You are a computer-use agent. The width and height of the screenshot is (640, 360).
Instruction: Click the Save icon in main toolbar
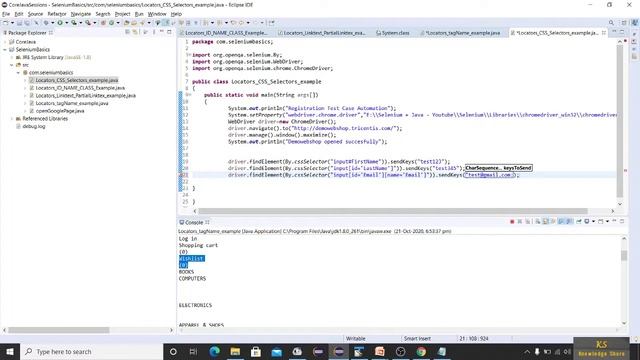click(19, 23)
